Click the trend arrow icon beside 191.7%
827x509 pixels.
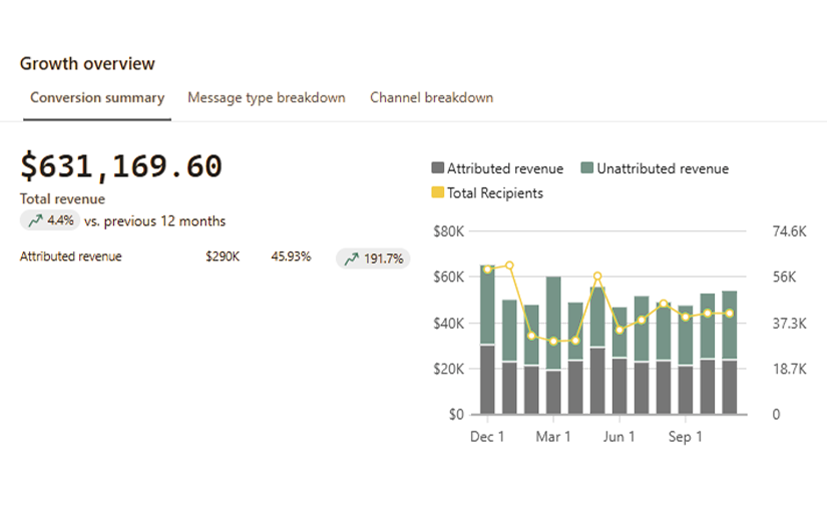coord(351,259)
